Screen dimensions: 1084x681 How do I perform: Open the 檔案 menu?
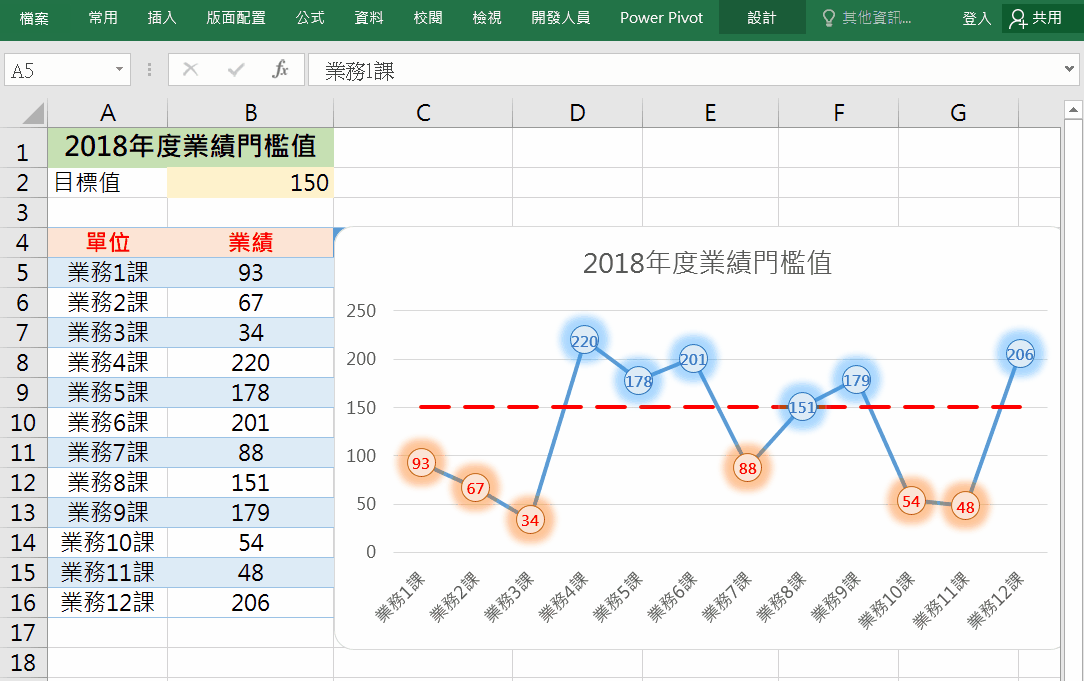pos(34,18)
